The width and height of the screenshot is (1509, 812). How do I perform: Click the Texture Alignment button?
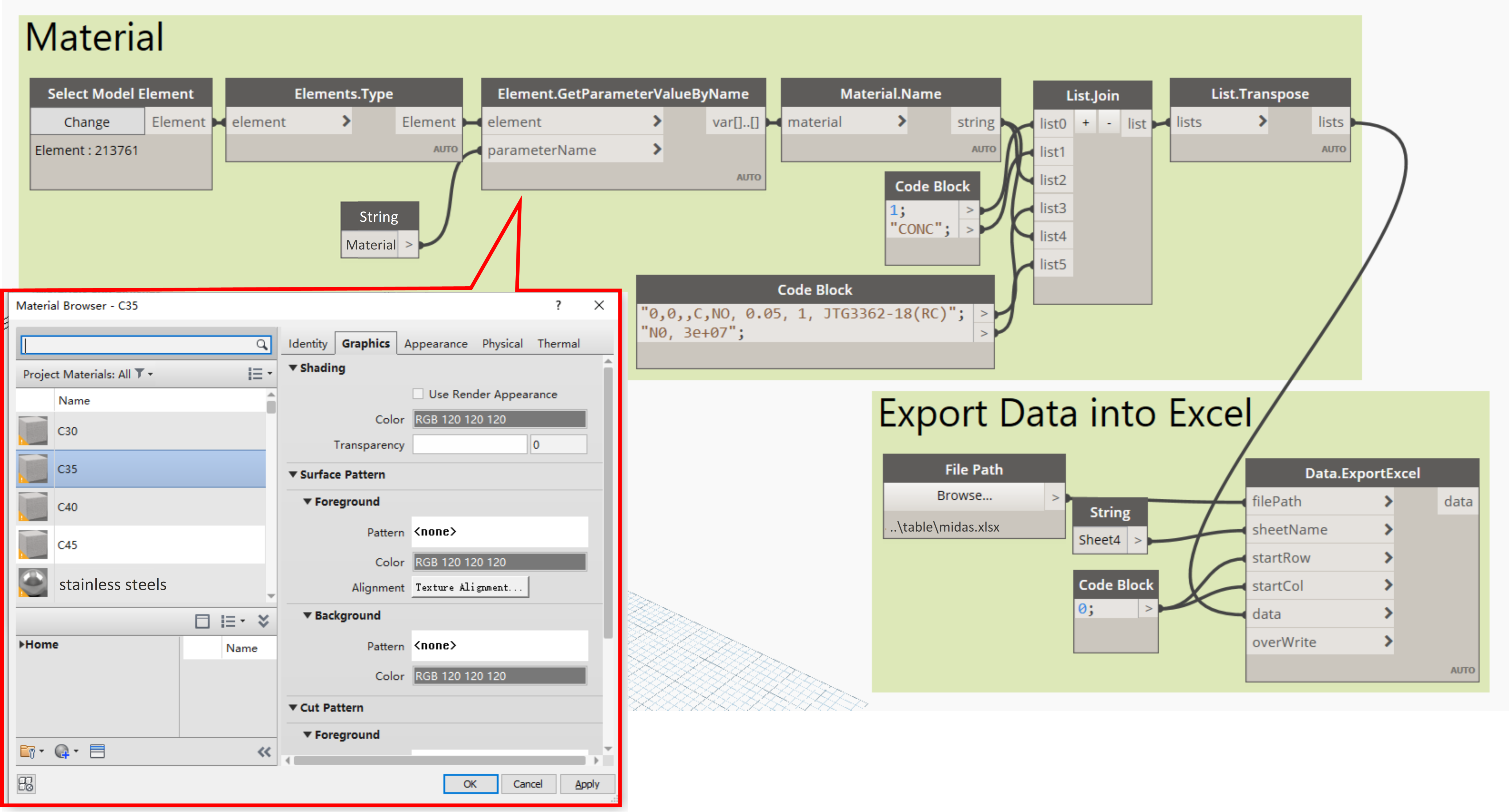(470, 587)
